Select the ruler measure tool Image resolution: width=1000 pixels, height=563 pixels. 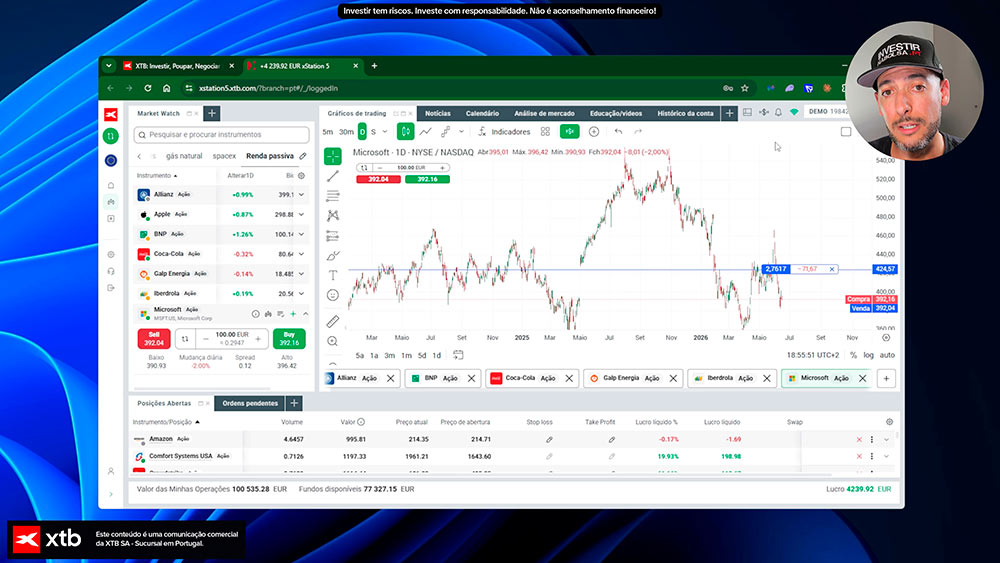333,321
